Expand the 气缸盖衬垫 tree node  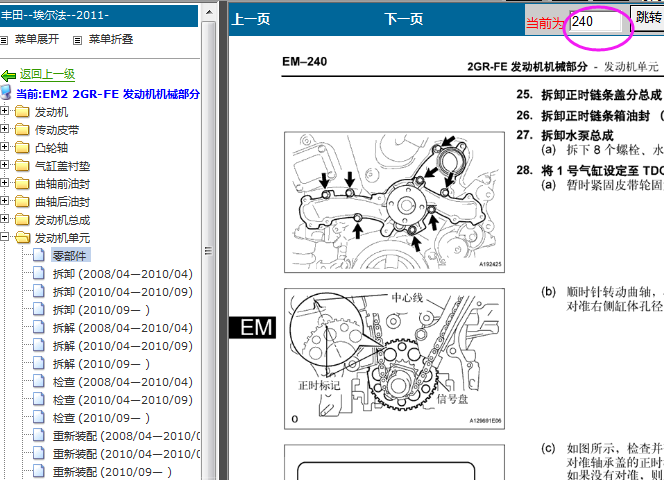(x=4, y=164)
